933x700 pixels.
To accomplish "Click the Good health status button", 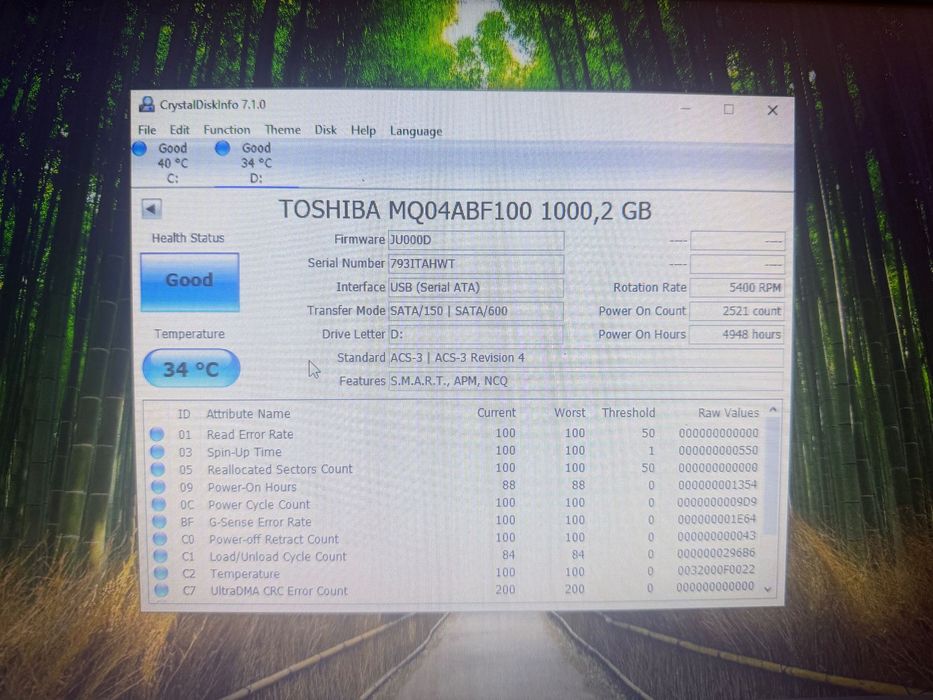I will (190, 282).
